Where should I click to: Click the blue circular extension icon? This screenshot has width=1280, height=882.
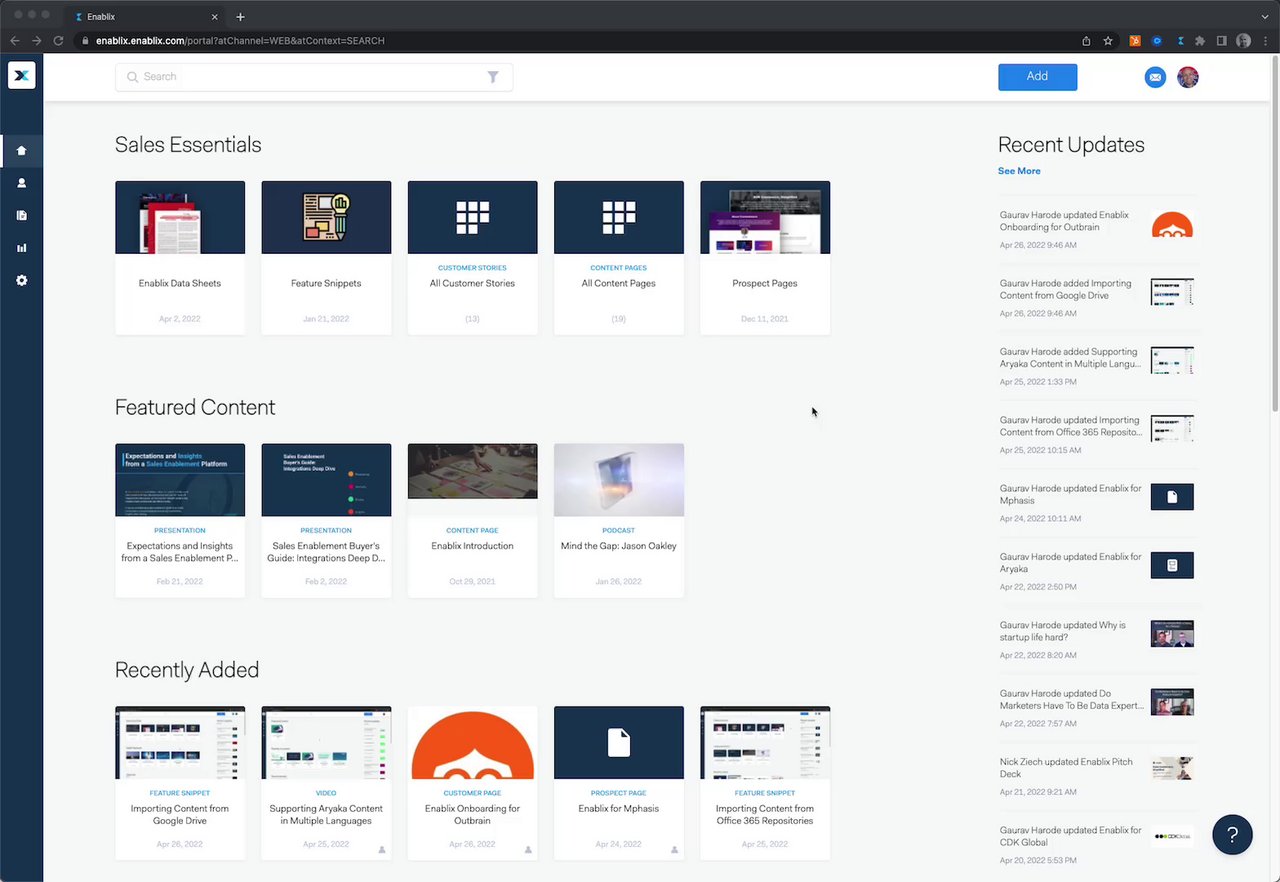pyautogui.click(x=1157, y=41)
